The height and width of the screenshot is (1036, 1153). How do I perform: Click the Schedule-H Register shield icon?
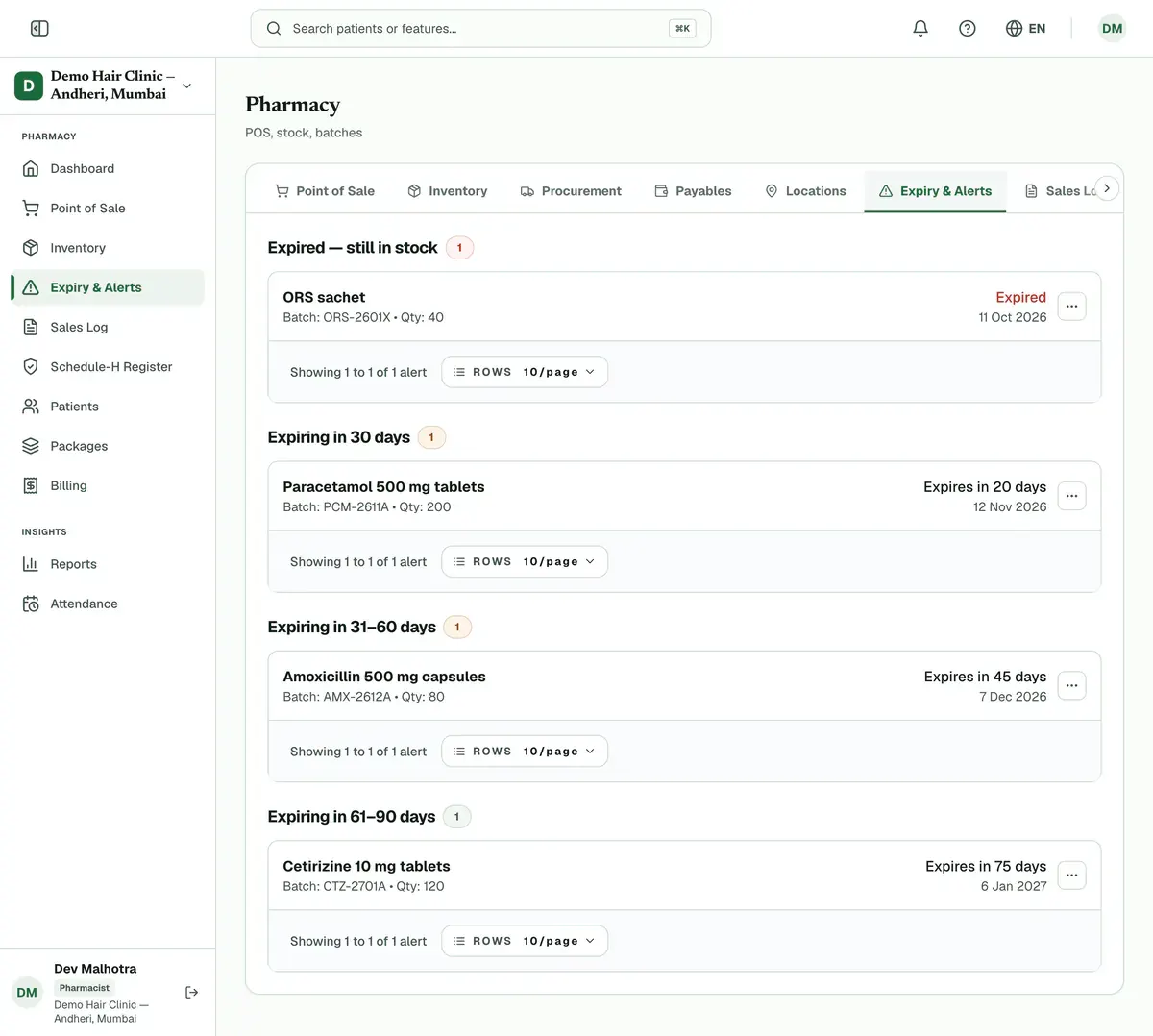click(31, 366)
